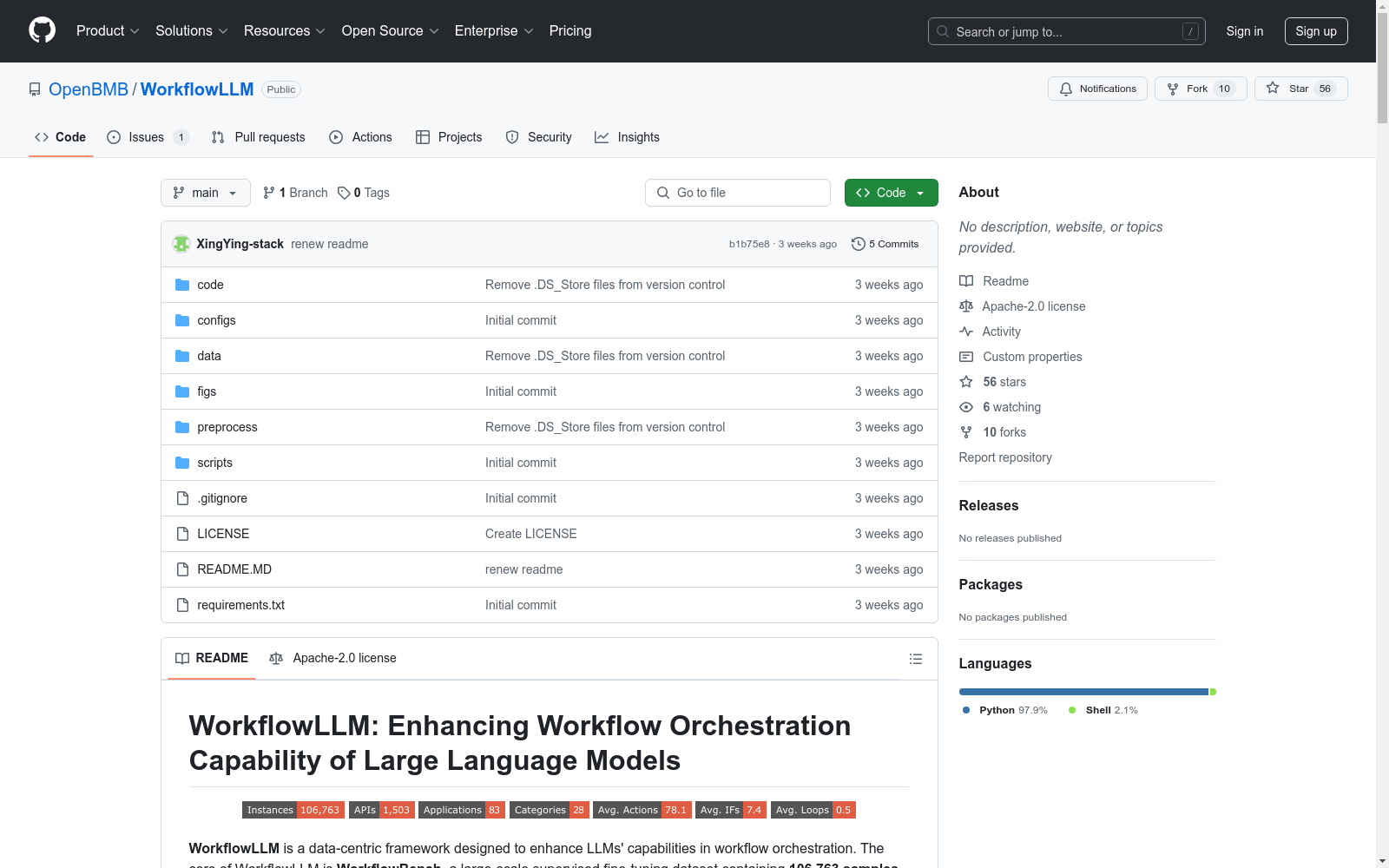Click the configs folder icon
The width and height of the screenshot is (1389, 868).
coord(182,320)
